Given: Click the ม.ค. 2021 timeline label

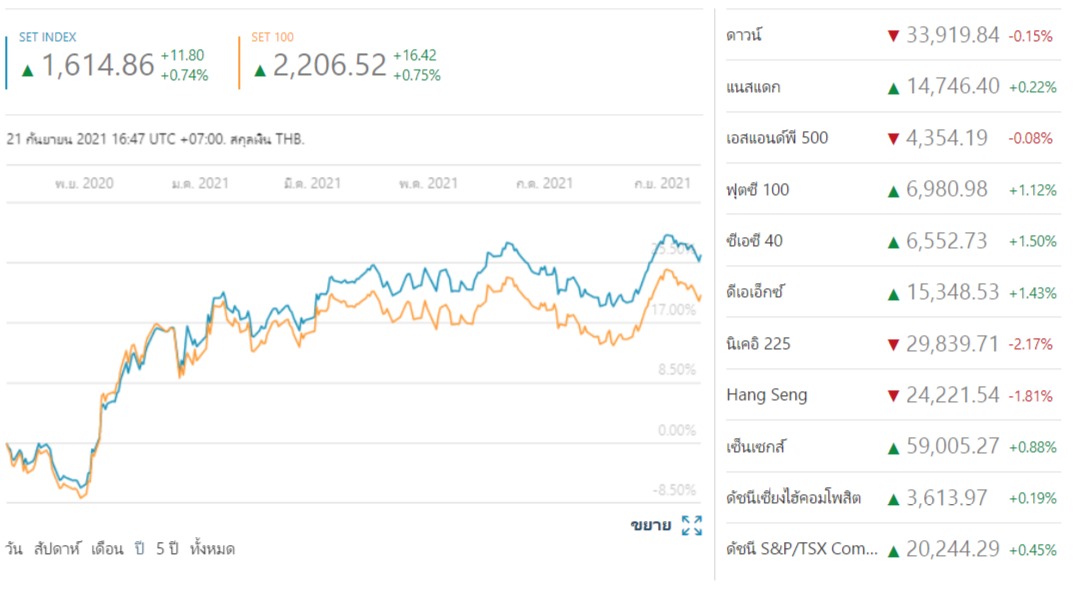Looking at the screenshot, I should (201, 183).
